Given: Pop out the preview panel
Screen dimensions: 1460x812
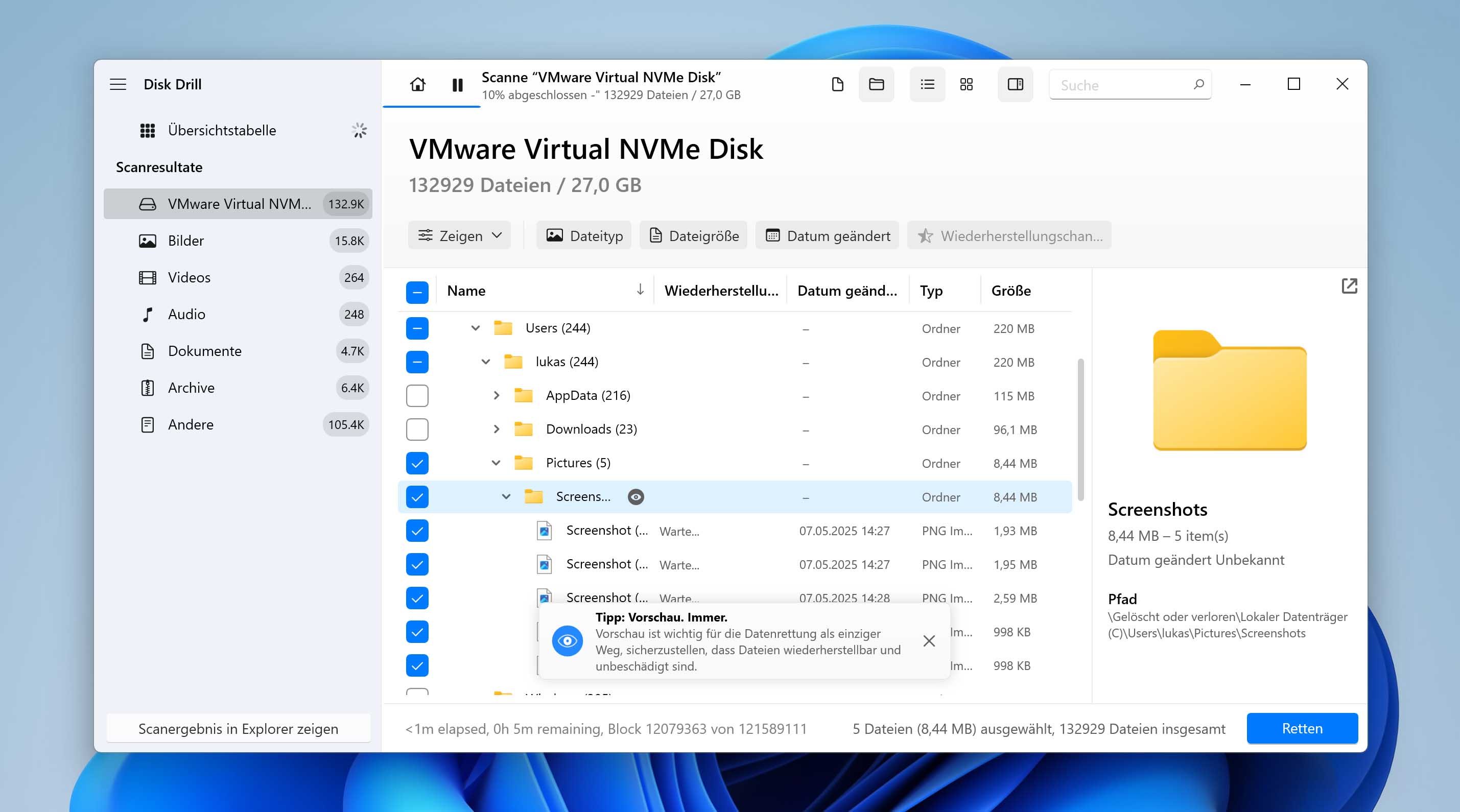Looking at the screenshot, I should coord(1349,285).
